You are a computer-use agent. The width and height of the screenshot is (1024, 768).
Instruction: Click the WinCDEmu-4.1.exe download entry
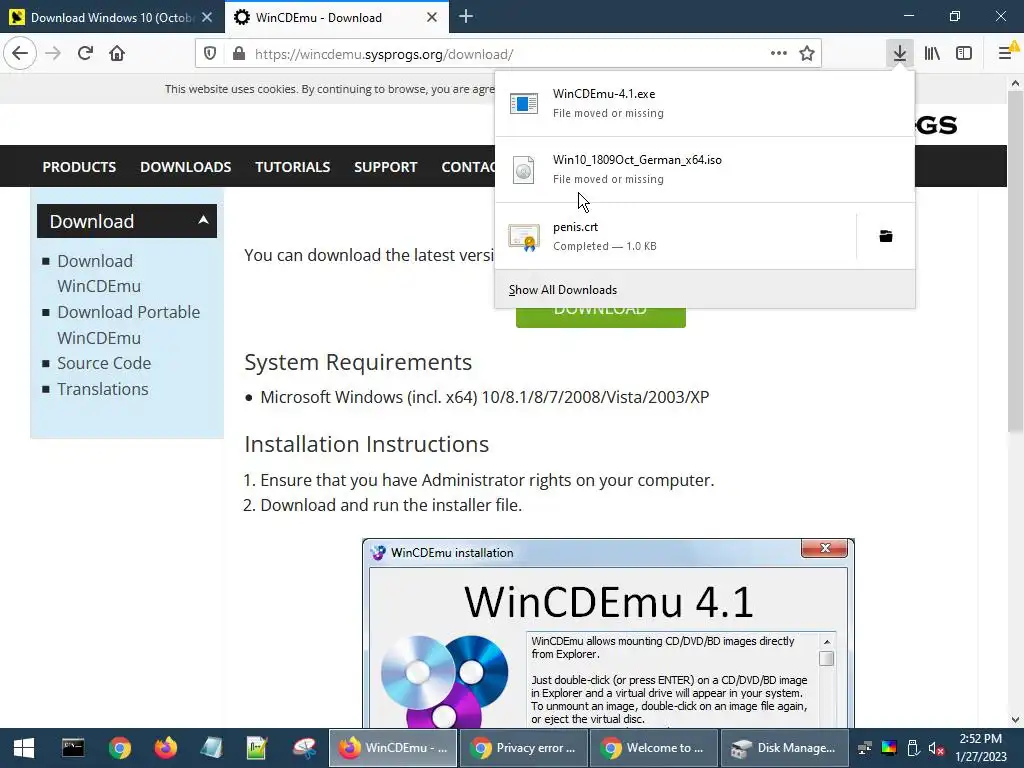click(705, 103)
